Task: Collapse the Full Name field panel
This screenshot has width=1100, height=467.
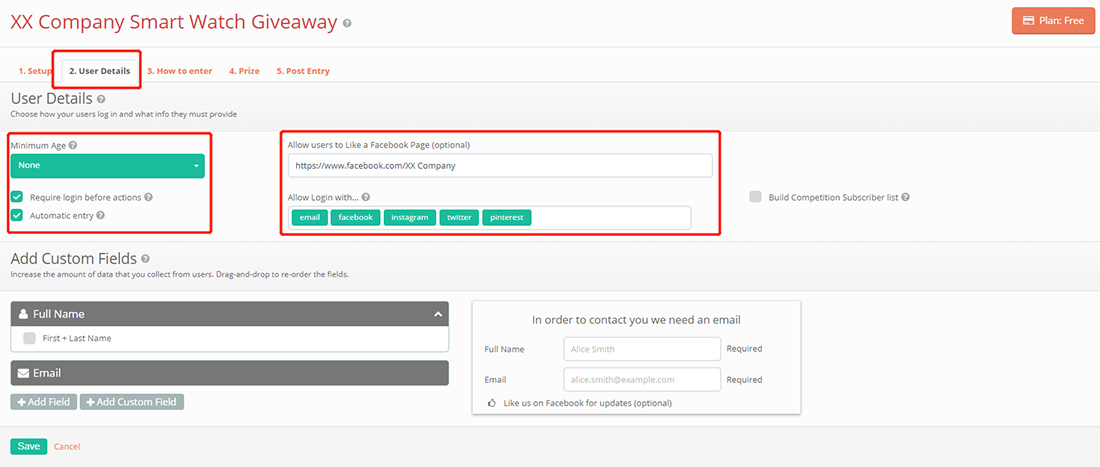Action: (x=437, y=314)
